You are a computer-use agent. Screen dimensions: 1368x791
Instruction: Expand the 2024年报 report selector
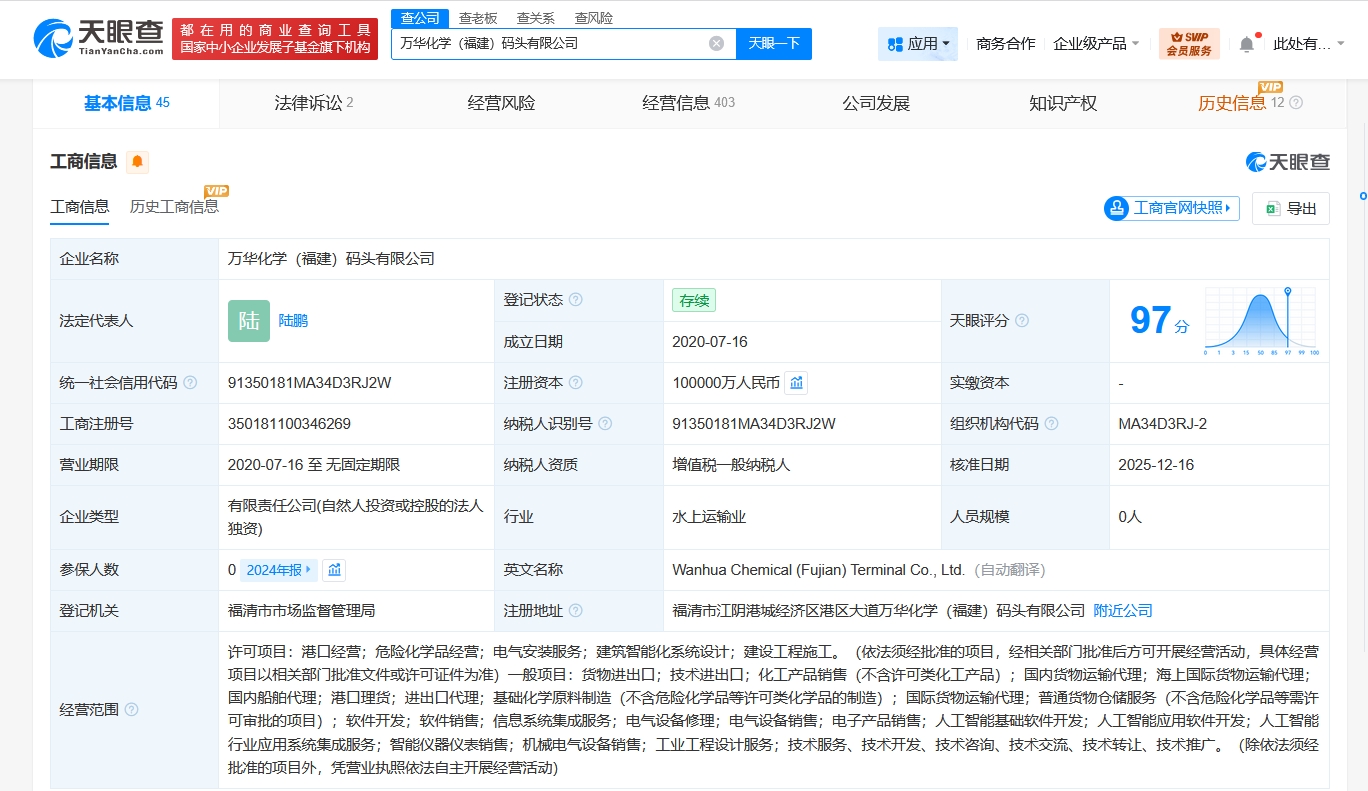coord(279,570)
